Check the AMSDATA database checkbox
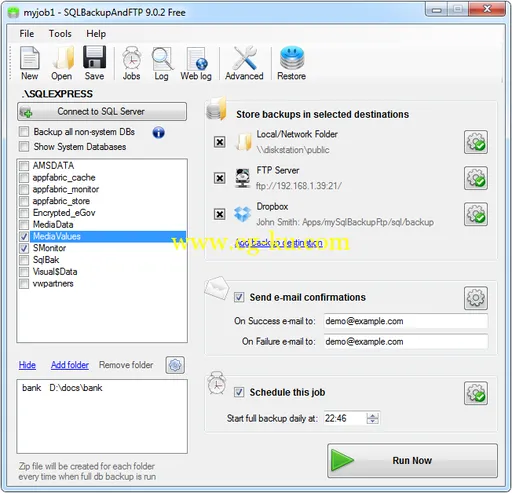This screenshot has height=493, width=512. [x=24, y=166]
